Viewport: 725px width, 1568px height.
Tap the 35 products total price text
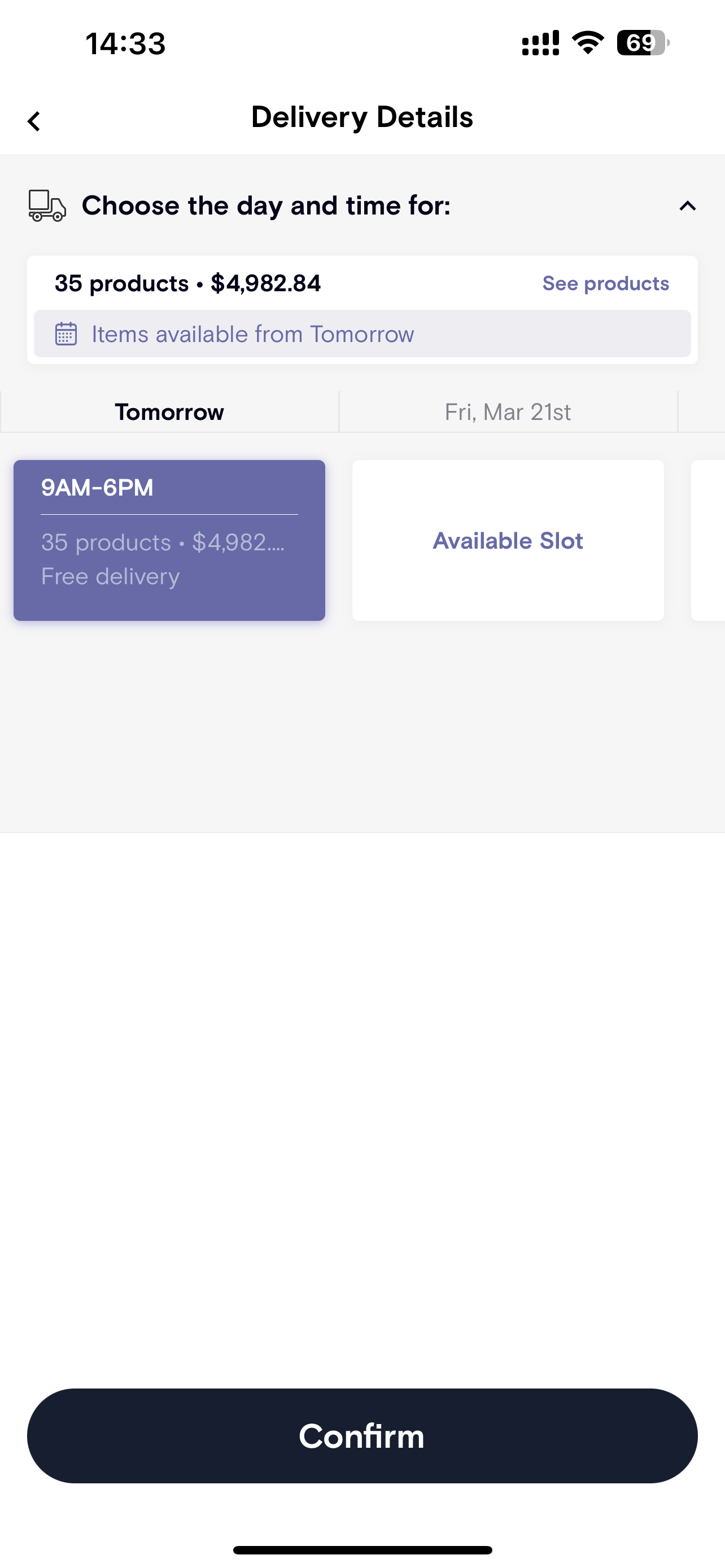pyautogui.click(x=187, y=284)
